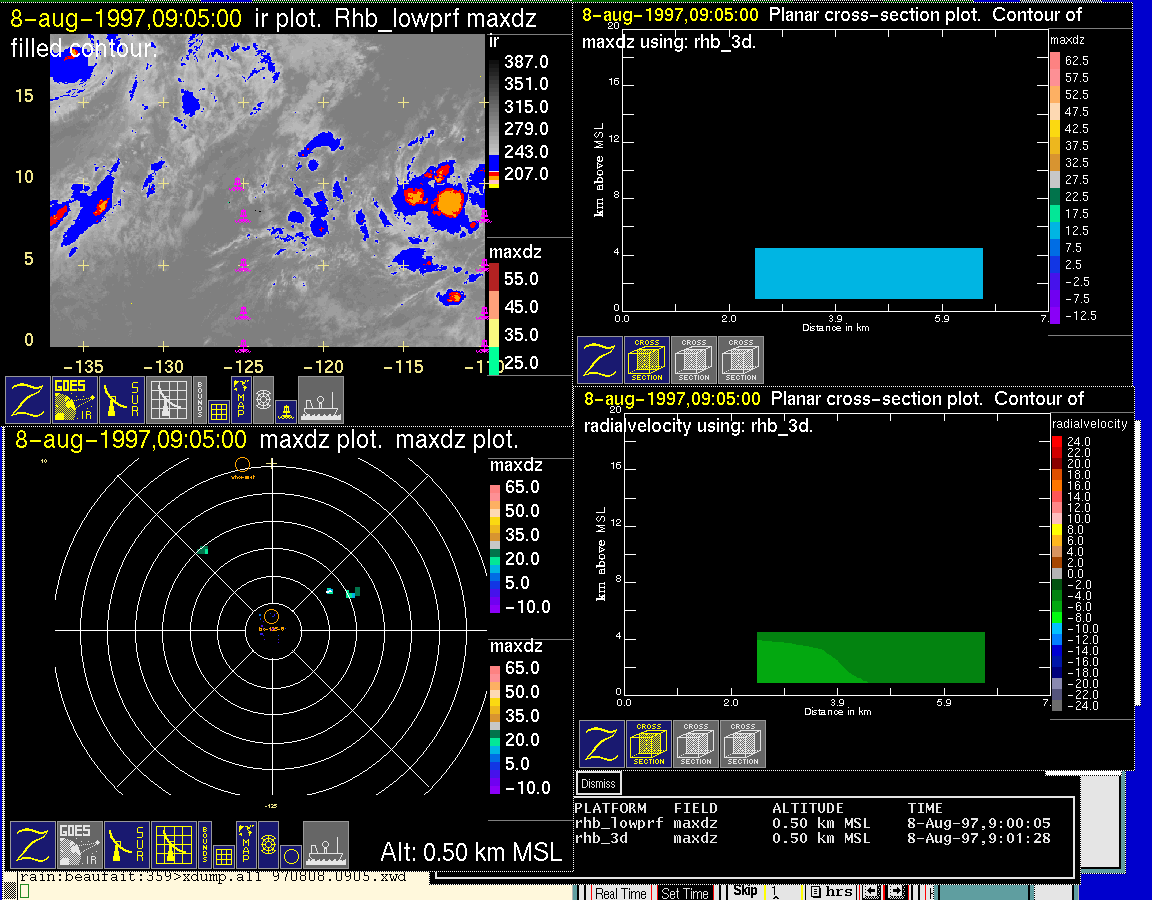Click the range rings icon in the bottom radar plot toolbar

(x=267, y=845)
